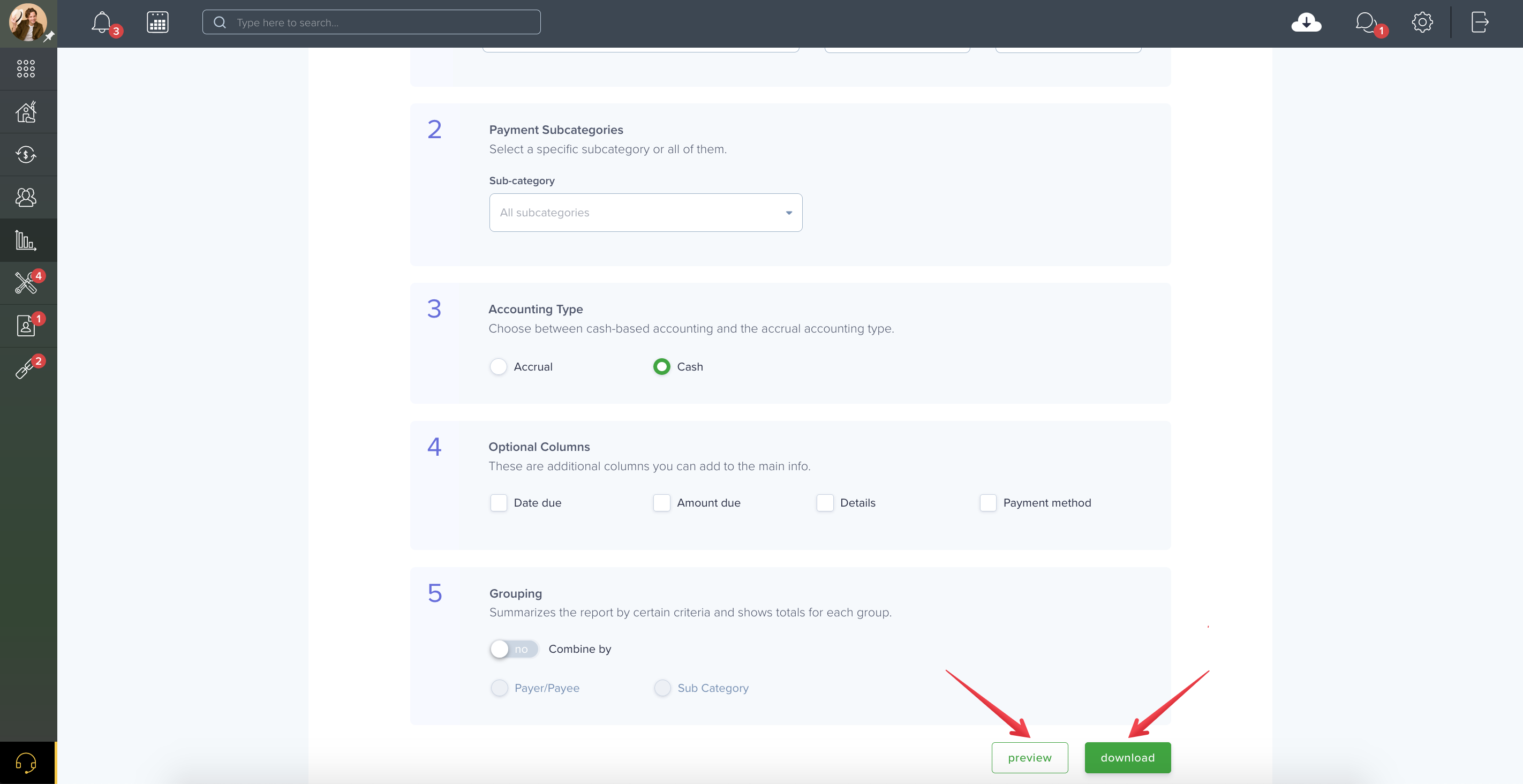The height and width of the screenshot is (784, 1523).
Task: Open notifications bell
Action: 101,22
